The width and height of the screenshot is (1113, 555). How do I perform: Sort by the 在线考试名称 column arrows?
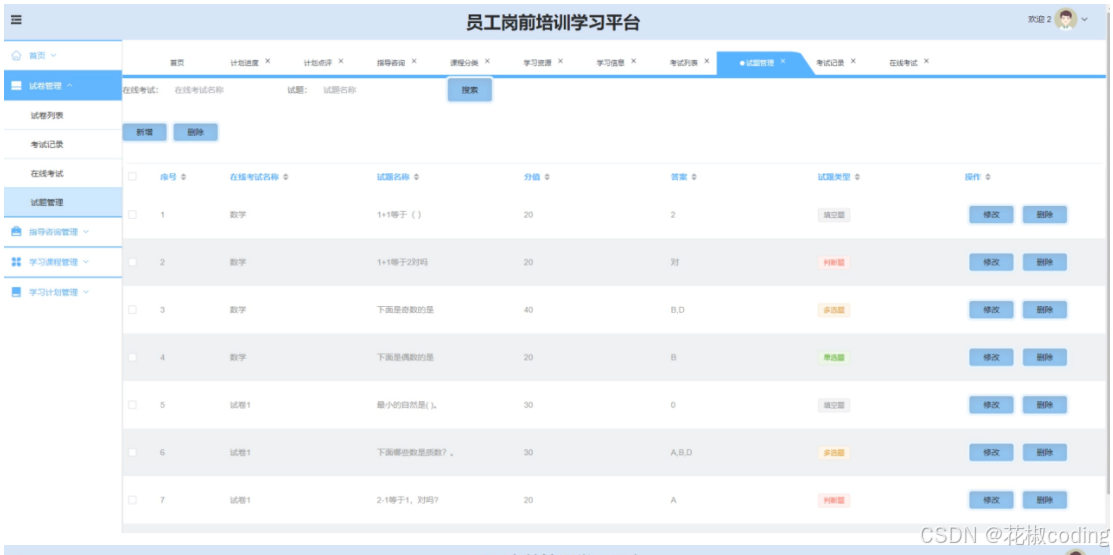285,177
